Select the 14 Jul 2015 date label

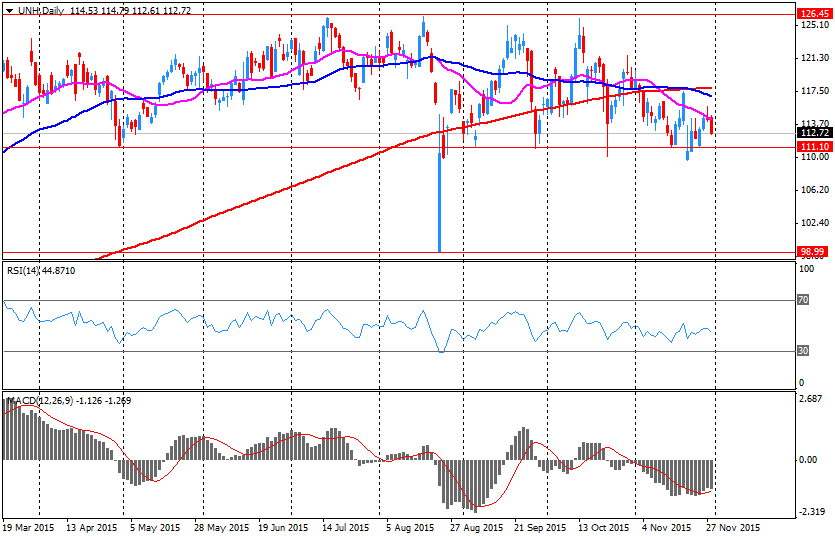click(x=347, y=527)
